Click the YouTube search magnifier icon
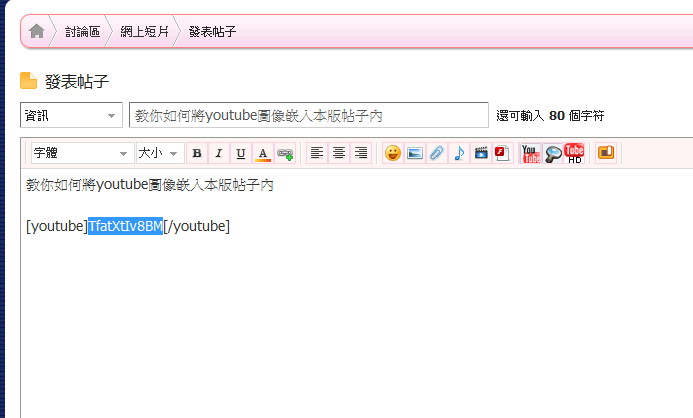693x418 pixels. (x=552, y=153)
